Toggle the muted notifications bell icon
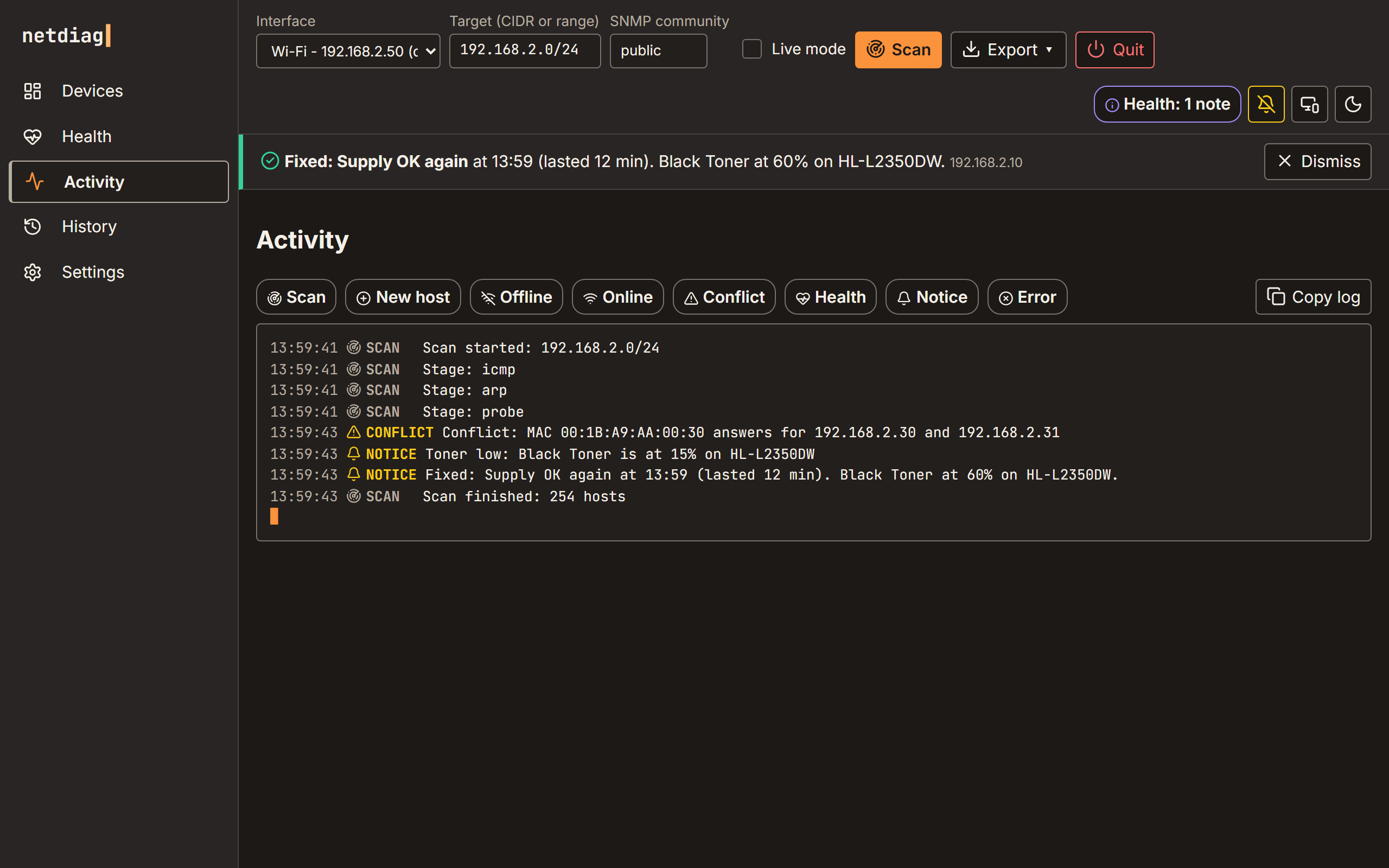The image size is (1389, 868). [x=1266, y=104]
